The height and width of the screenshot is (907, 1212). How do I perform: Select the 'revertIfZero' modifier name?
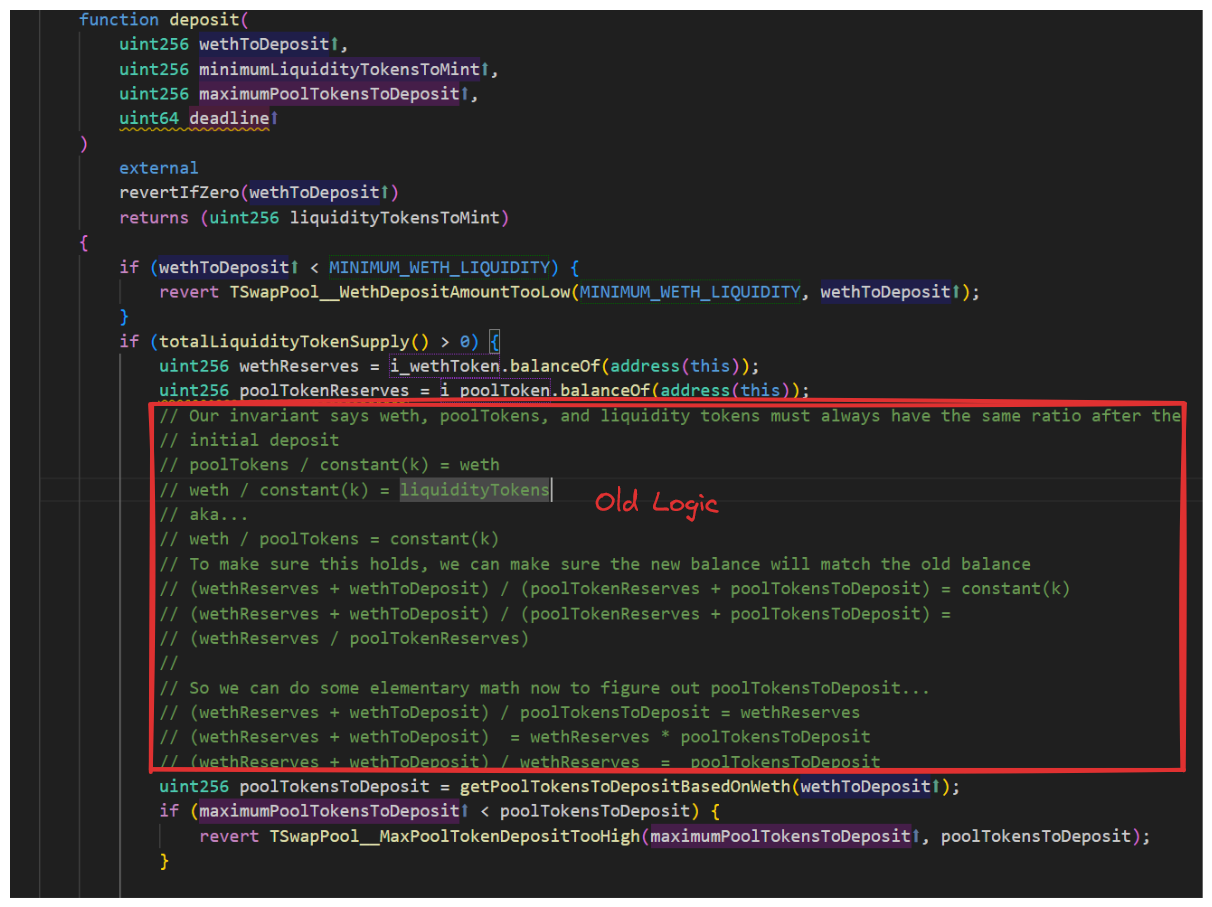click(179, 192)
